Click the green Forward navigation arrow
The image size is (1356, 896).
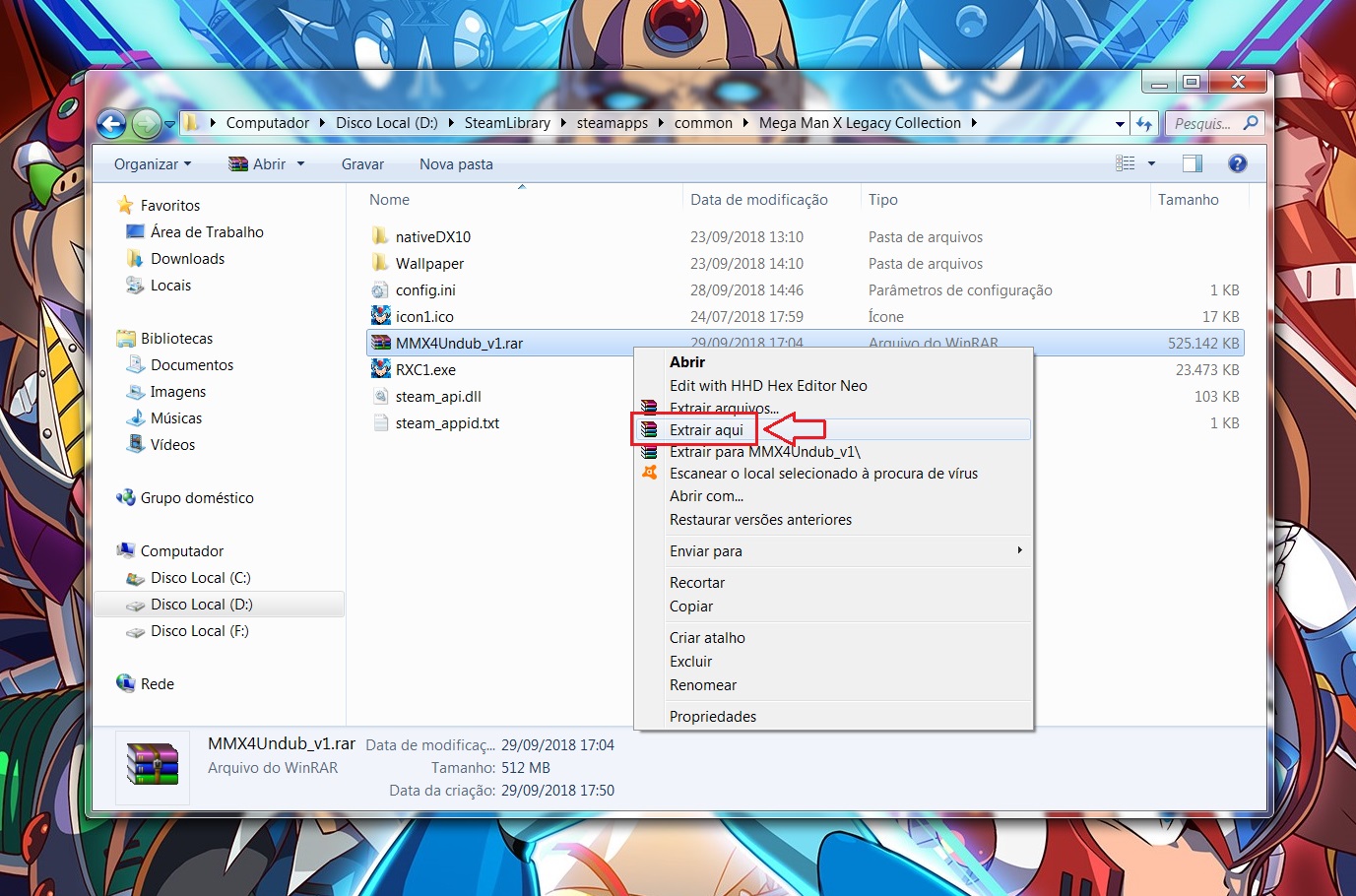tap(146, 123)
